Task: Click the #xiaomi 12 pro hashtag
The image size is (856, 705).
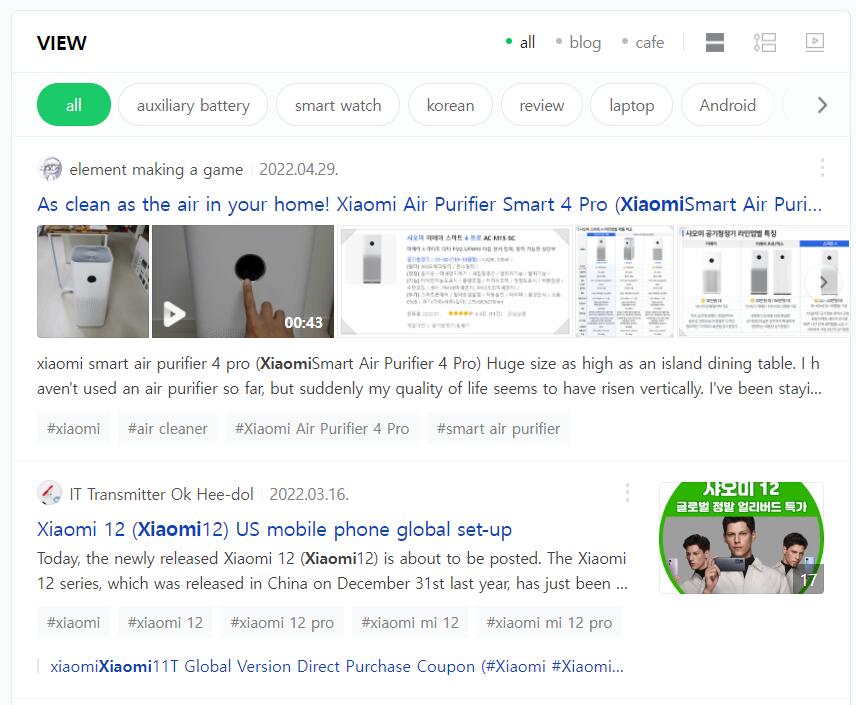Action: tap(282, 623)
